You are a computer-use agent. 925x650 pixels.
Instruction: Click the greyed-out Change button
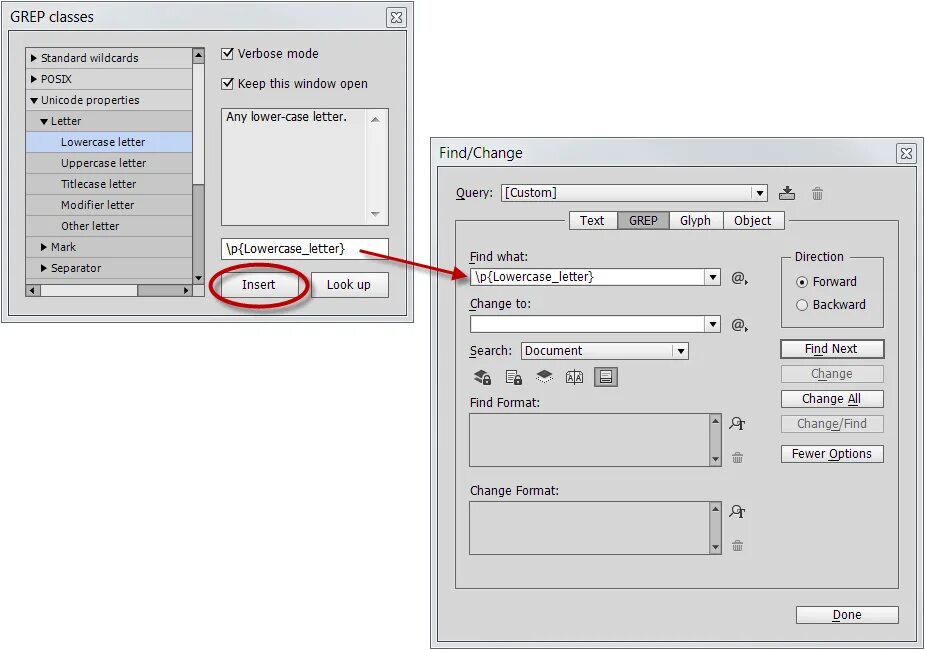tap(832, 374)
